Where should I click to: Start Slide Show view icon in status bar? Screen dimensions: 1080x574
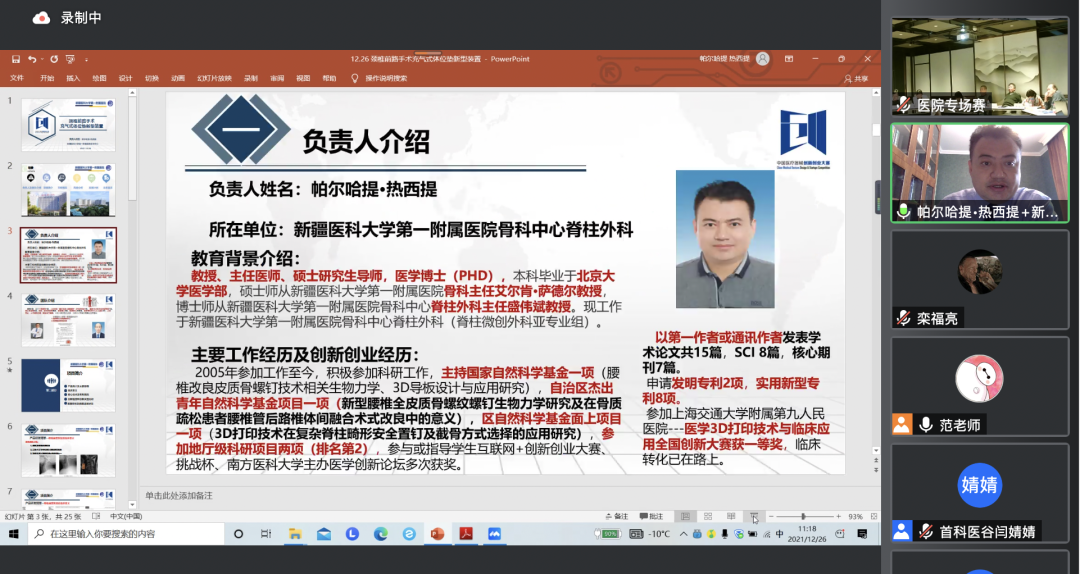[x=754, y=516]
